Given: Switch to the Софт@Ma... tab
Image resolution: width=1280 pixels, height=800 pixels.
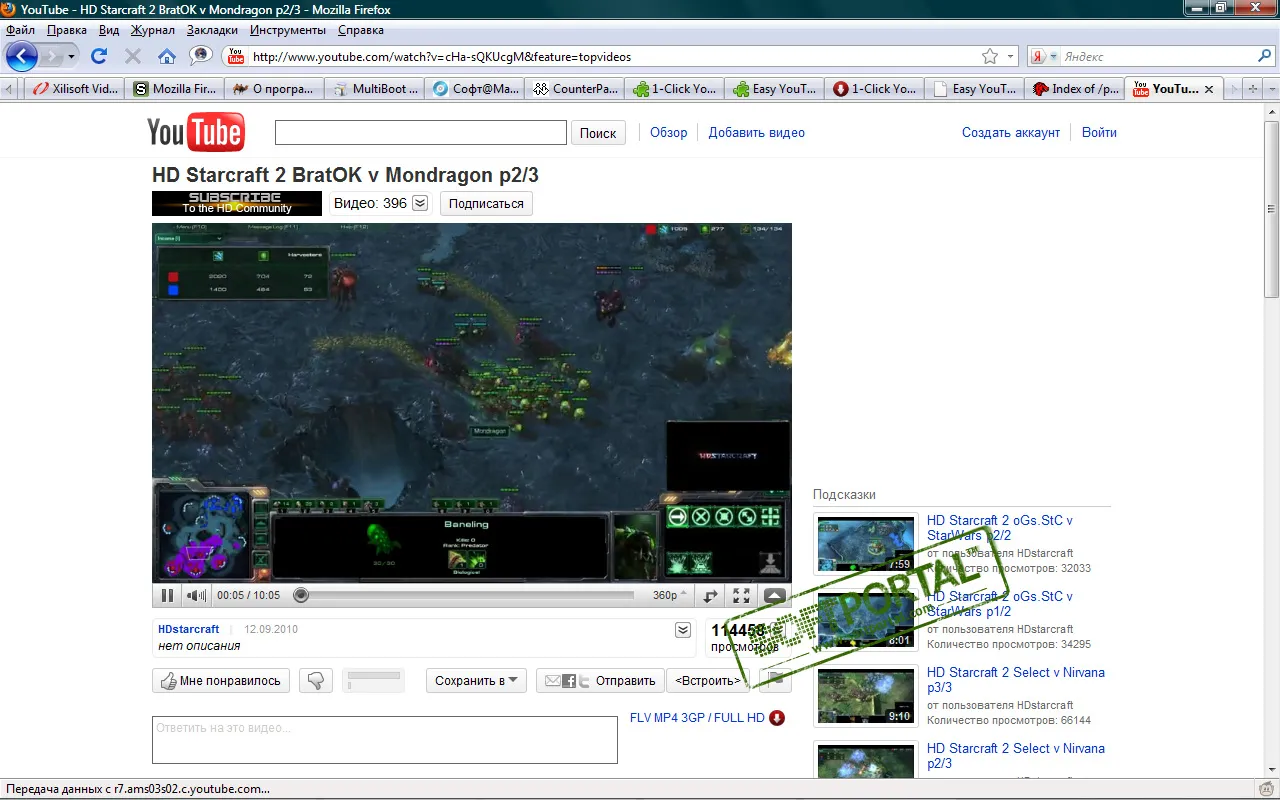Looking at the screenshot, I should click(475, 89).
